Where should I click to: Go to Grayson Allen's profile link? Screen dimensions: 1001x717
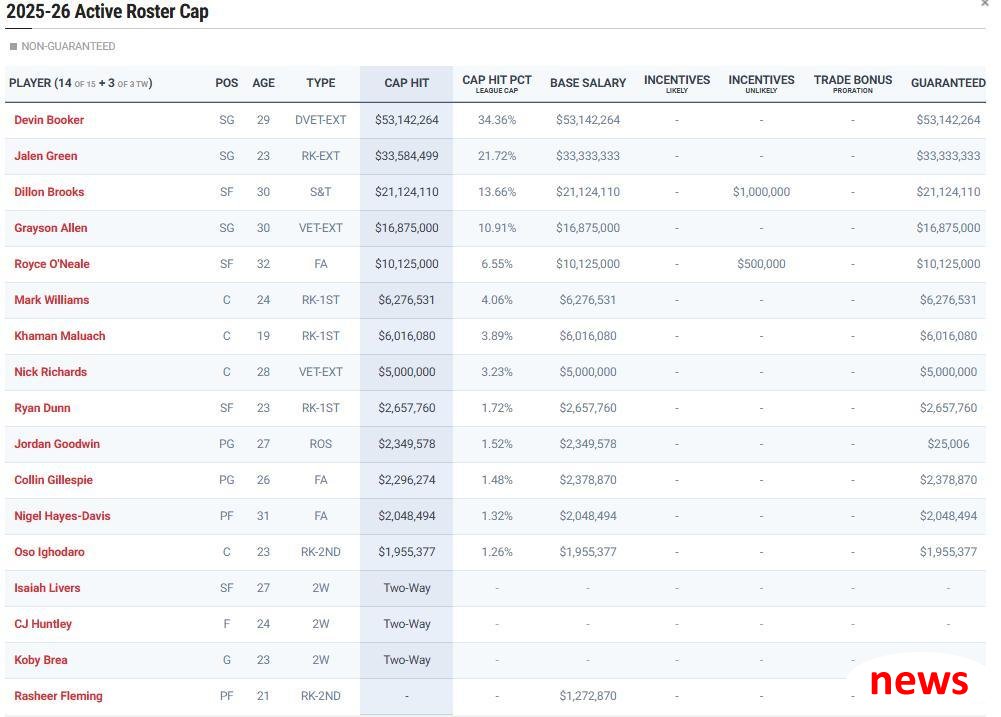51,228
